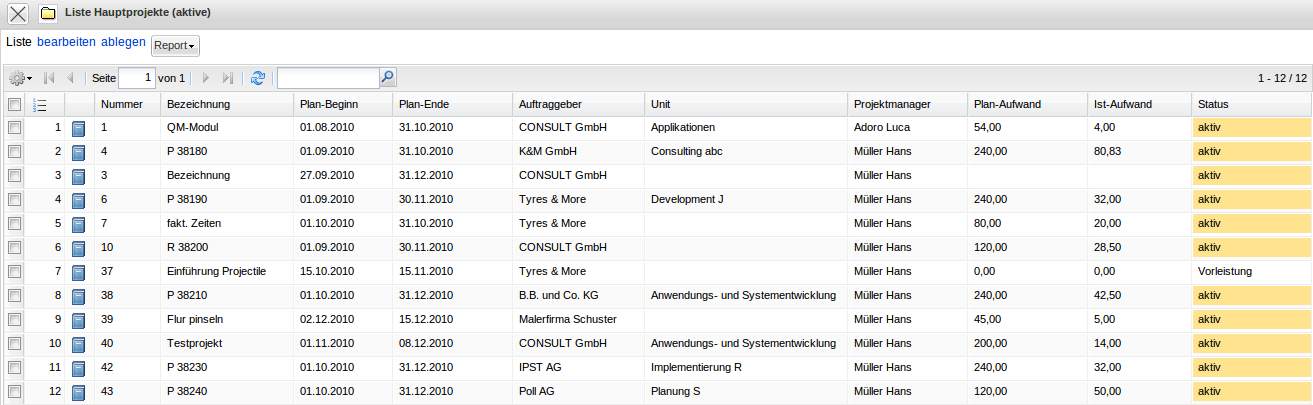
Task: Jump to first page arrow
Action: [x=49, y=78]
